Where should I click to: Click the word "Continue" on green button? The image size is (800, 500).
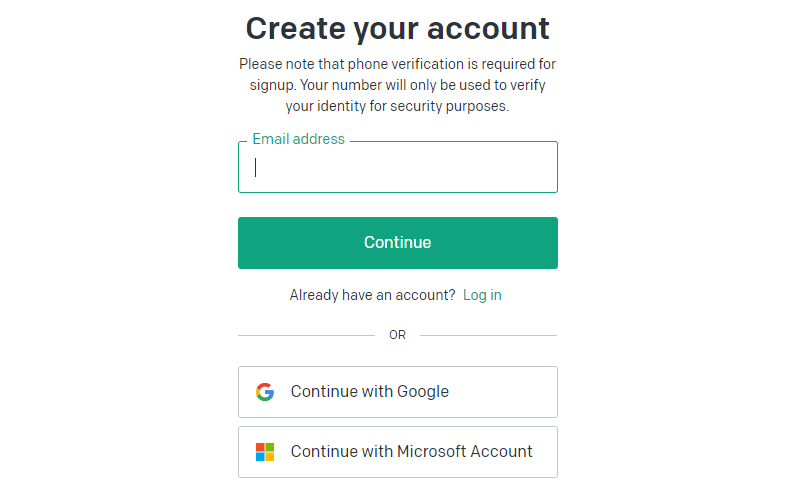pyautogui.click(x=397, y=243)
